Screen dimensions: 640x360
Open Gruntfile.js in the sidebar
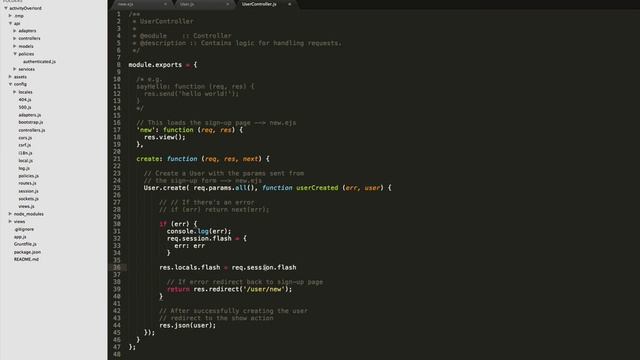click(25, 244)
